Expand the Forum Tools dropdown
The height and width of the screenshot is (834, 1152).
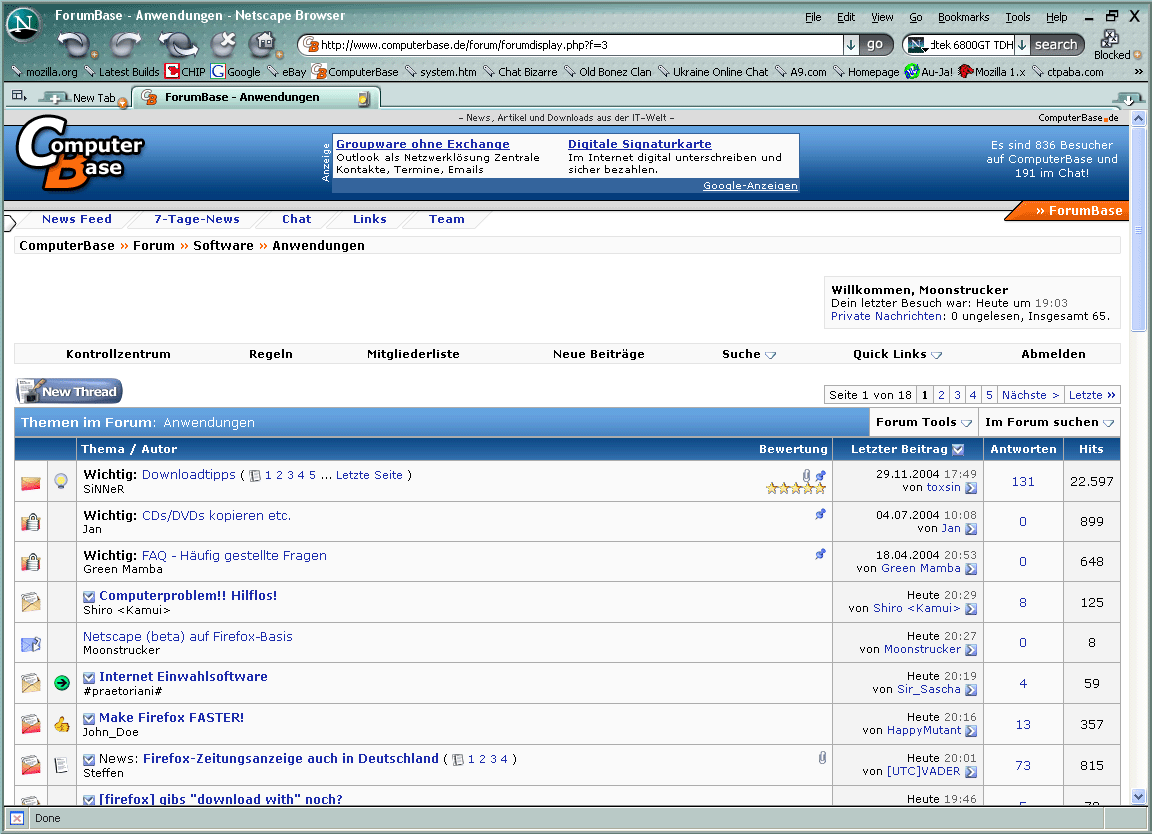tap(967, 423)
